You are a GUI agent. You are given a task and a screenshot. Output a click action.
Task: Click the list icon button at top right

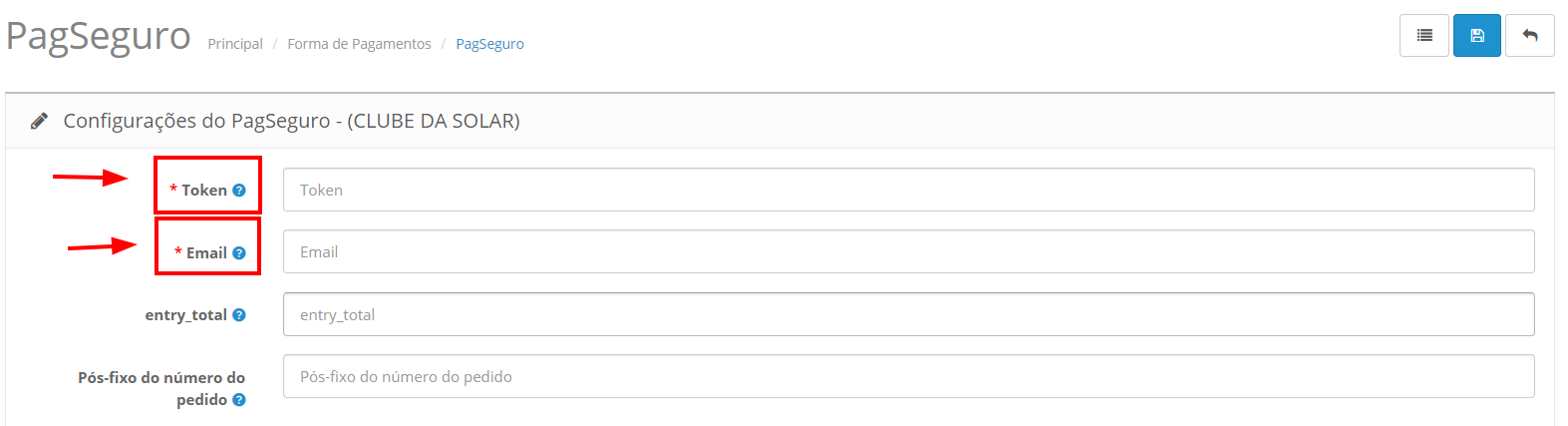point(1424,36)
